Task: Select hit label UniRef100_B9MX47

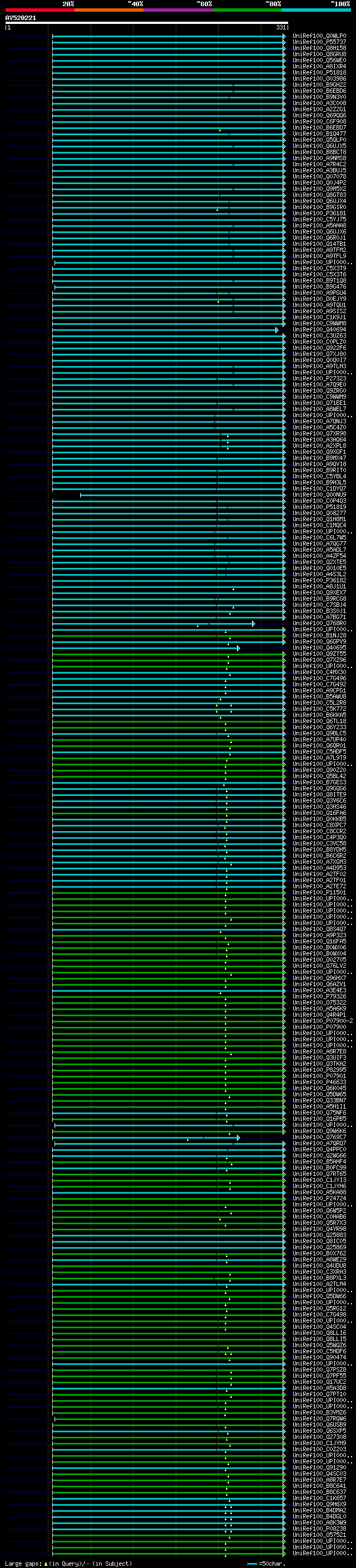Action: 319,458
